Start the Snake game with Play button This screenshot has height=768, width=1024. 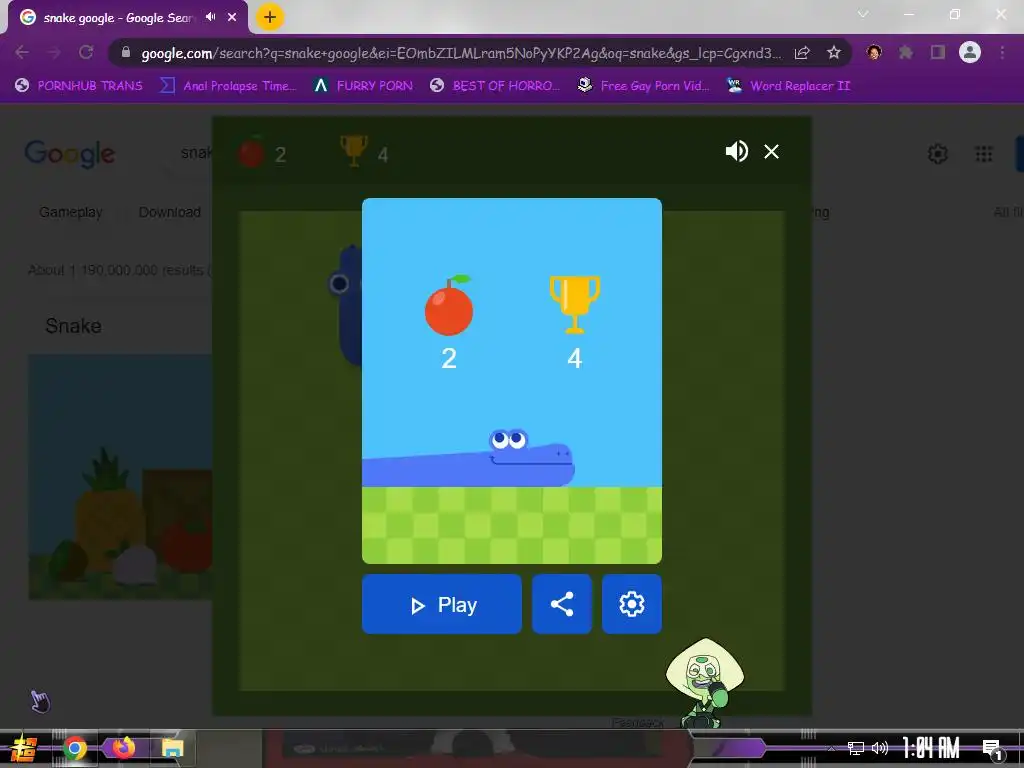pyautogui.click(x=441, y=604)
